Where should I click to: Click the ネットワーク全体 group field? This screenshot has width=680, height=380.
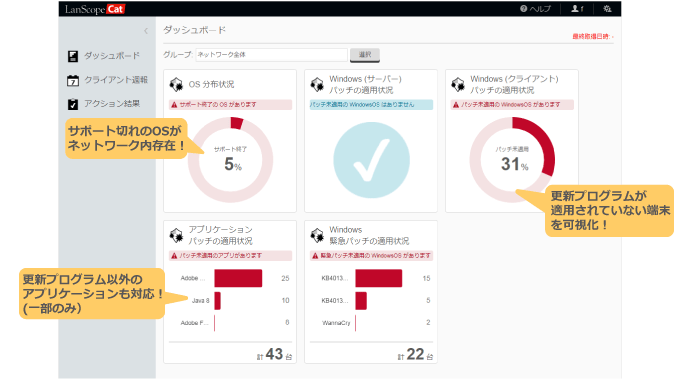pyautogui.click(x=271, y=55)
